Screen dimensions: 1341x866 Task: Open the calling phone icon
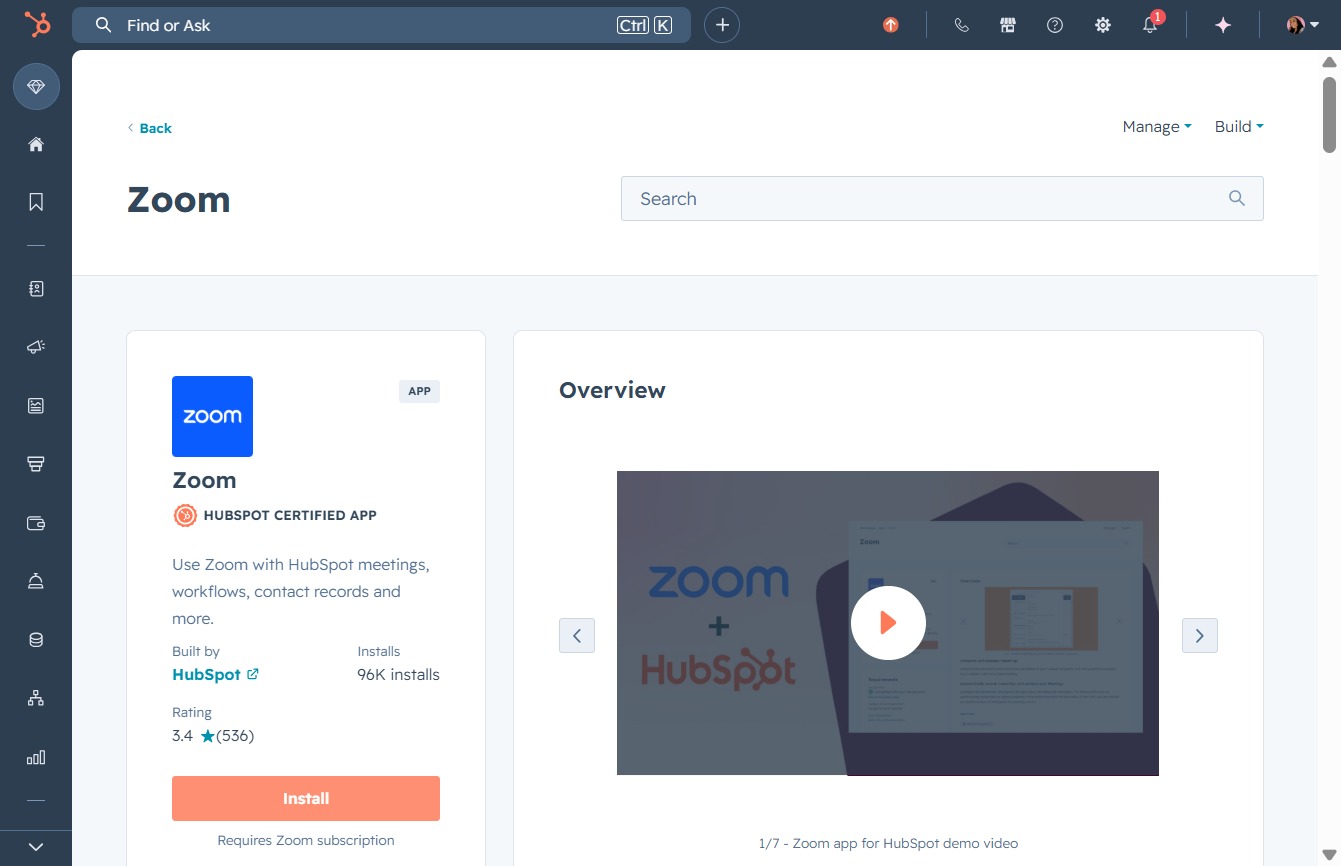tap(962, 25)
